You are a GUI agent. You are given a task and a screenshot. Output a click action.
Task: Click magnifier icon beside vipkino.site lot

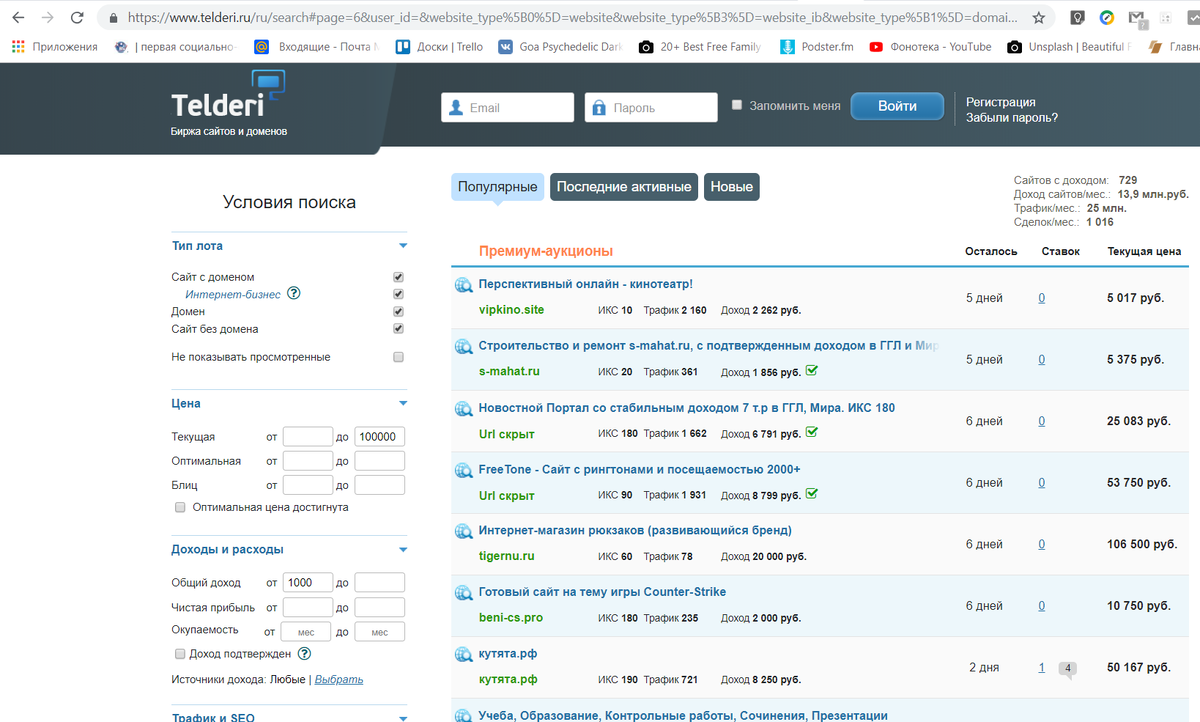(x=464, y=286)
